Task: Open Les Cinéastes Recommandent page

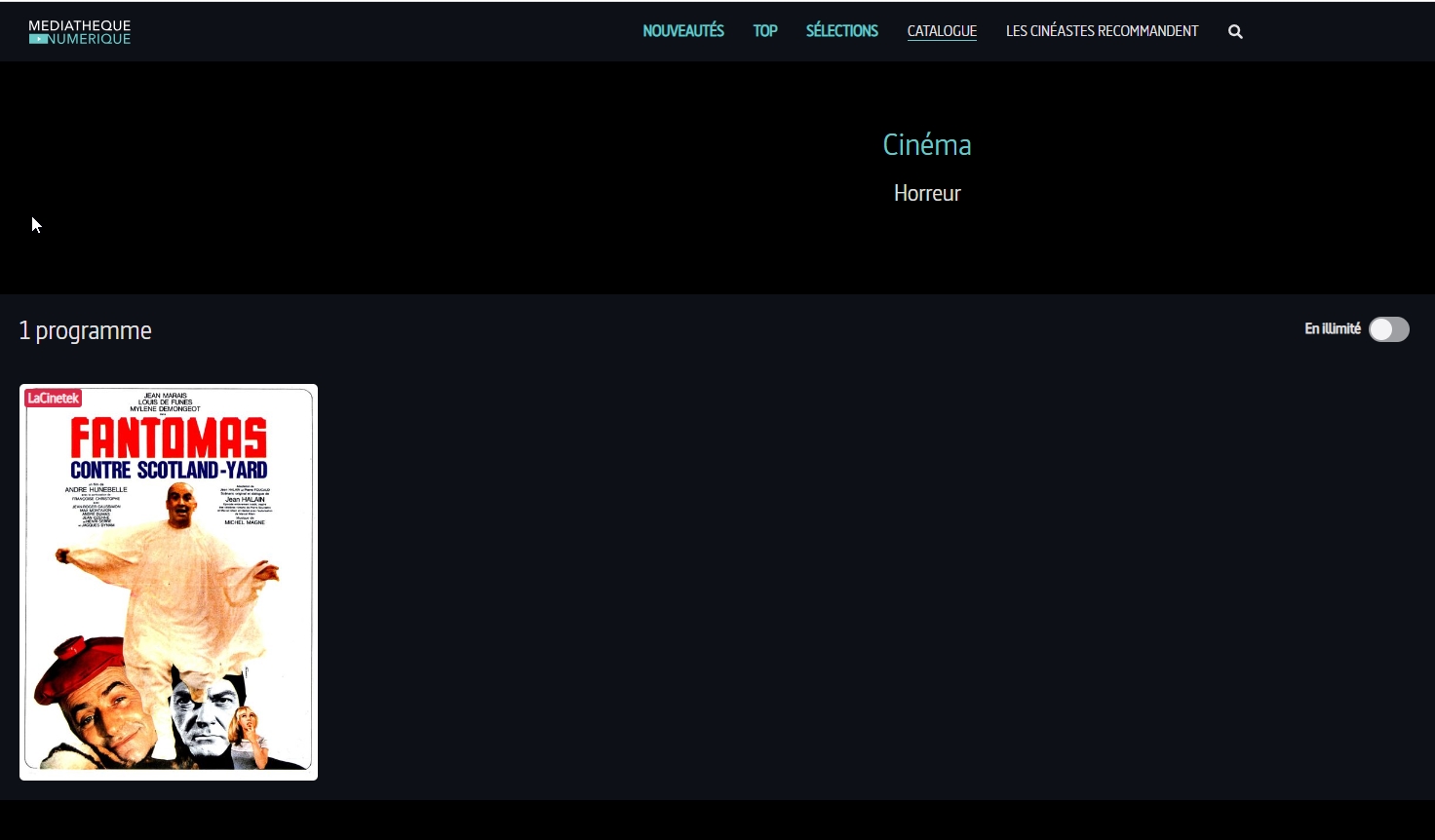Action: tap(1103, 31)
